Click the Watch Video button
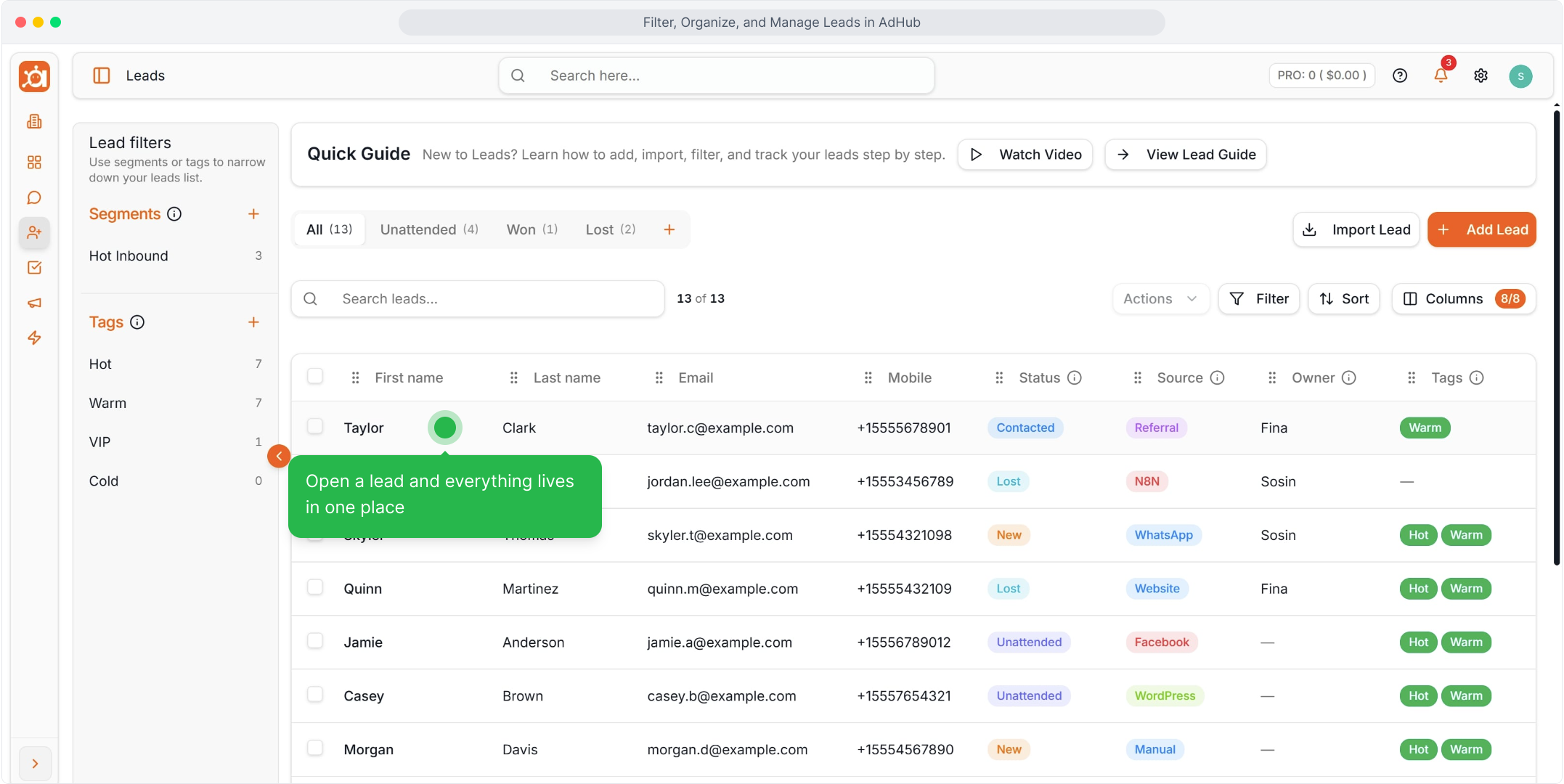This screenshot has height=784, width=1564. (1025, 155)
